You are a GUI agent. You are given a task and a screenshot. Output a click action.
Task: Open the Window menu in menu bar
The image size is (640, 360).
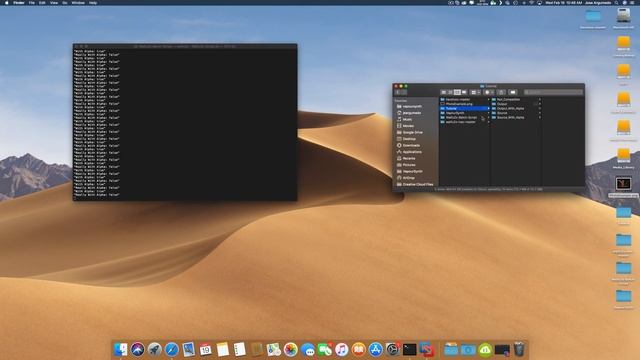pos(78,2)
